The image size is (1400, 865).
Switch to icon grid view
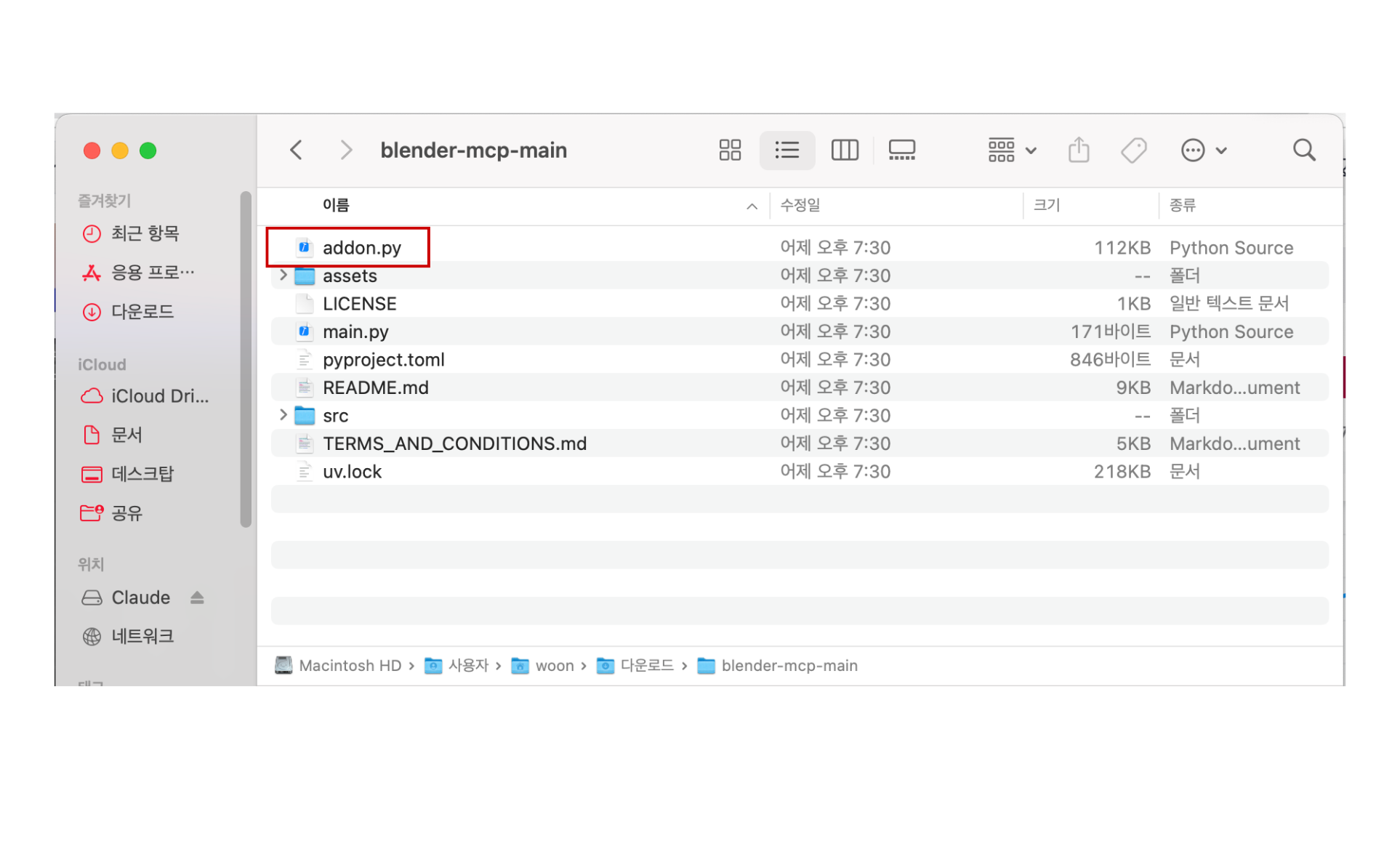tap(729, 150)
